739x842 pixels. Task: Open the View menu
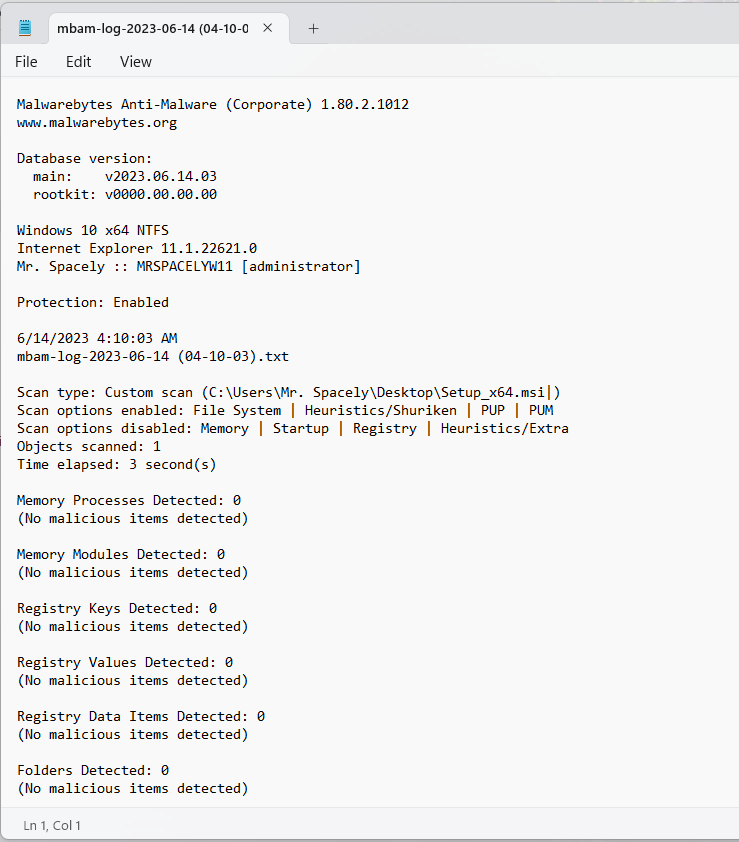136,62
